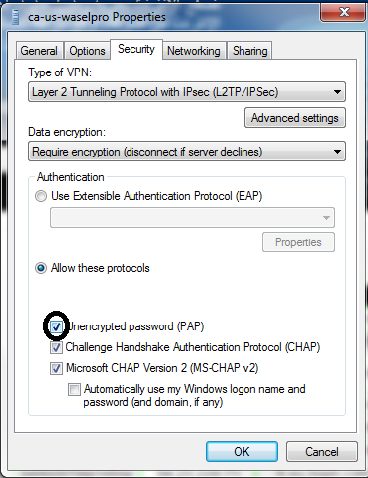Image resolution: width=368 pixels, height=478 pixels.
Task: Select the Networking tab
Action: [194, 51]
